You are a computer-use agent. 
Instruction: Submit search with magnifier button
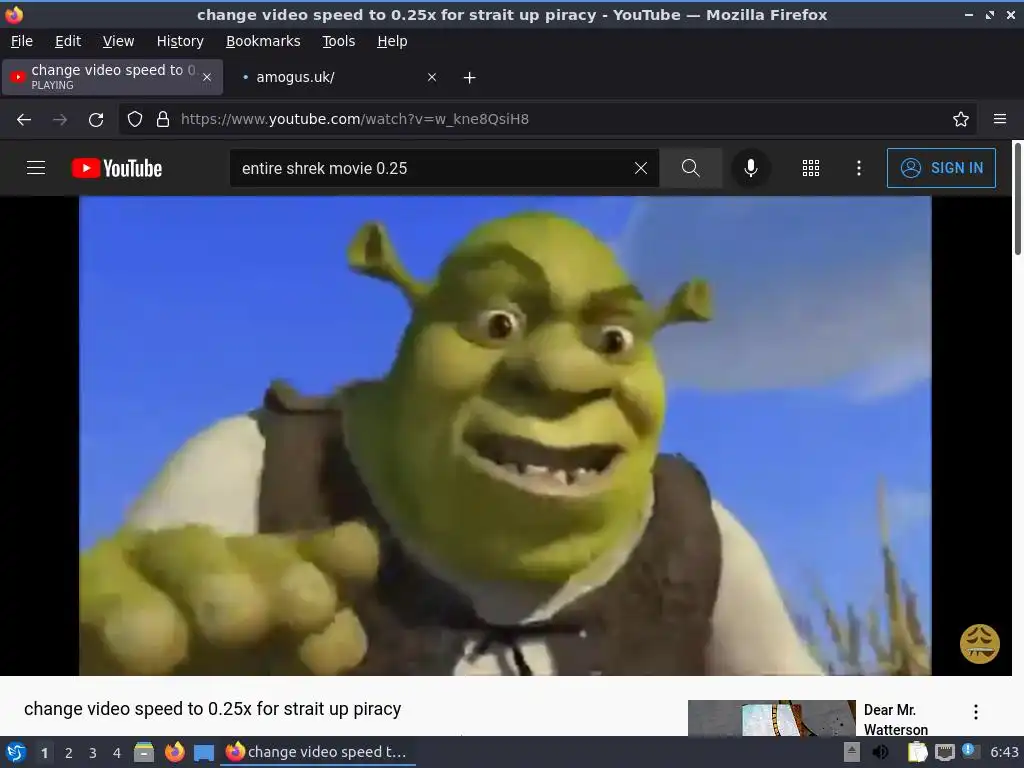click(690, 168)
